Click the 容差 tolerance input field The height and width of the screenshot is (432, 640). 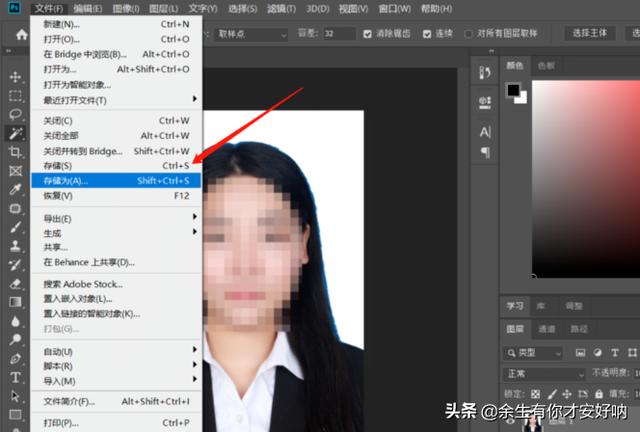pos(339,33)
